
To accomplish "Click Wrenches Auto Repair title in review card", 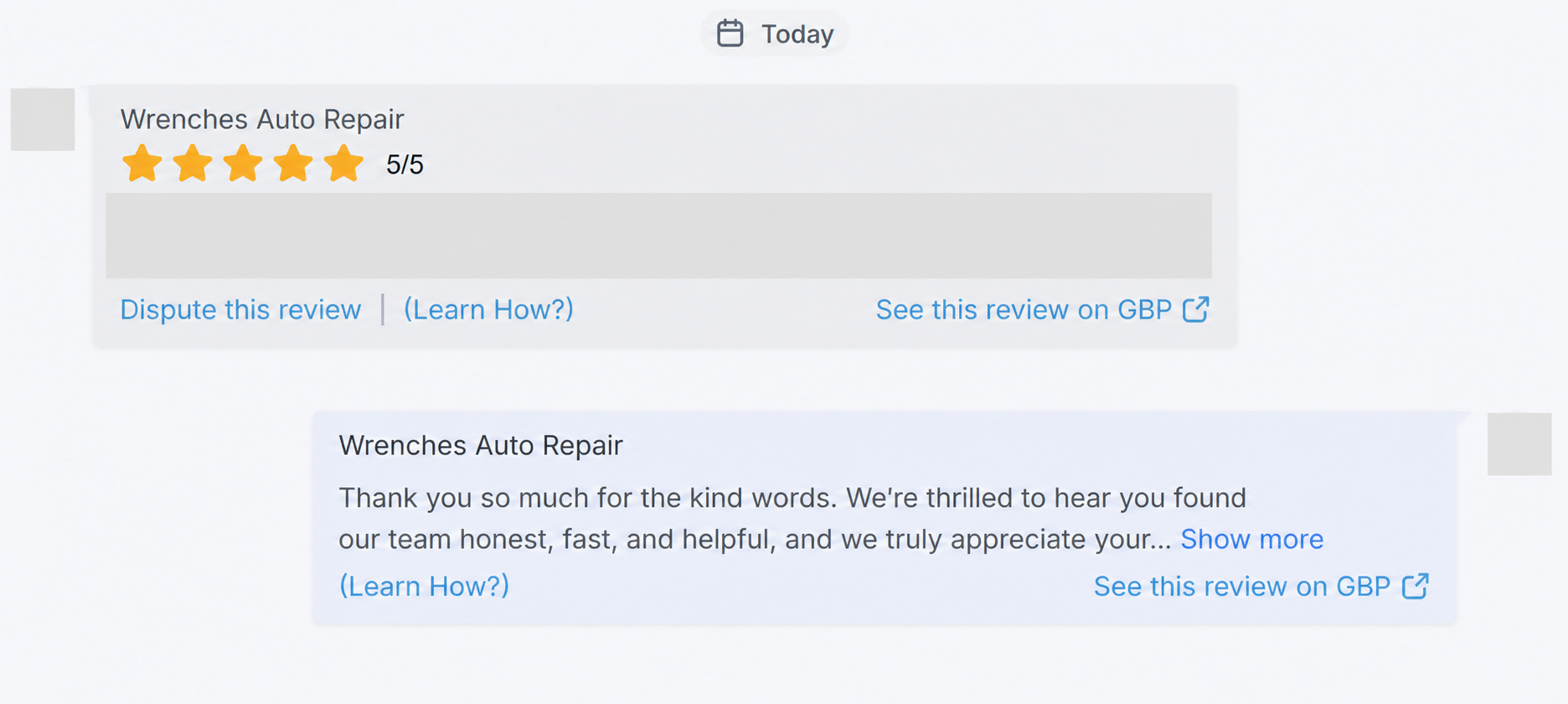I will [262, 119].
